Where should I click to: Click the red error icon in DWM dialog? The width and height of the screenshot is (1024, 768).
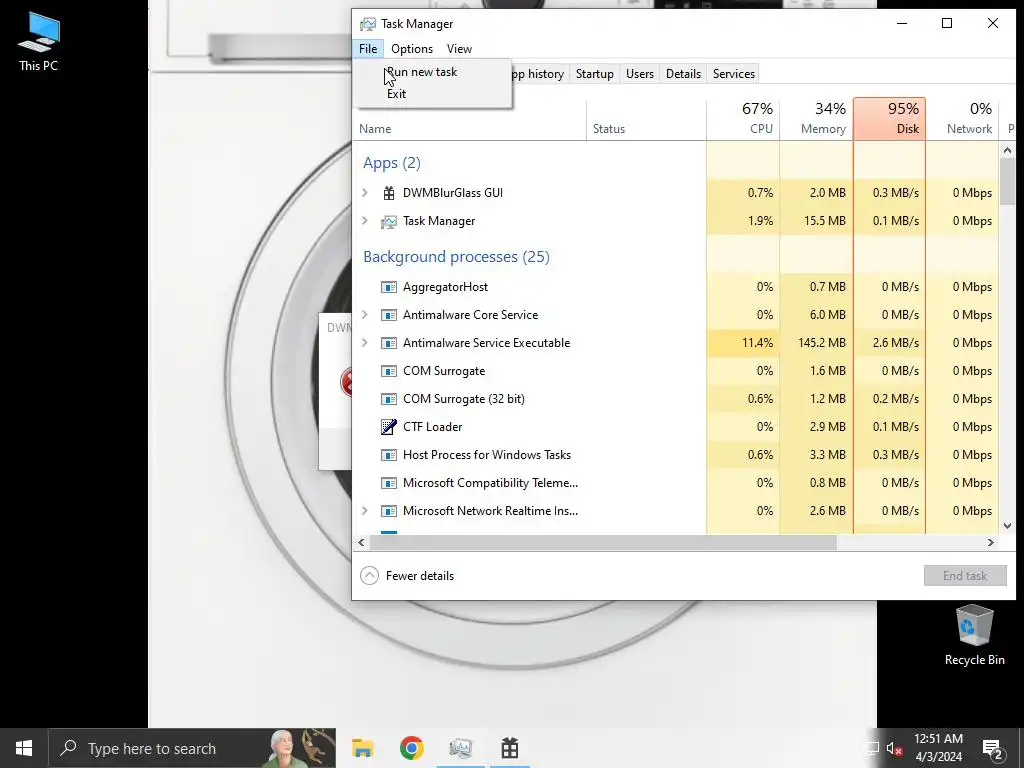(x=346, y=382)
